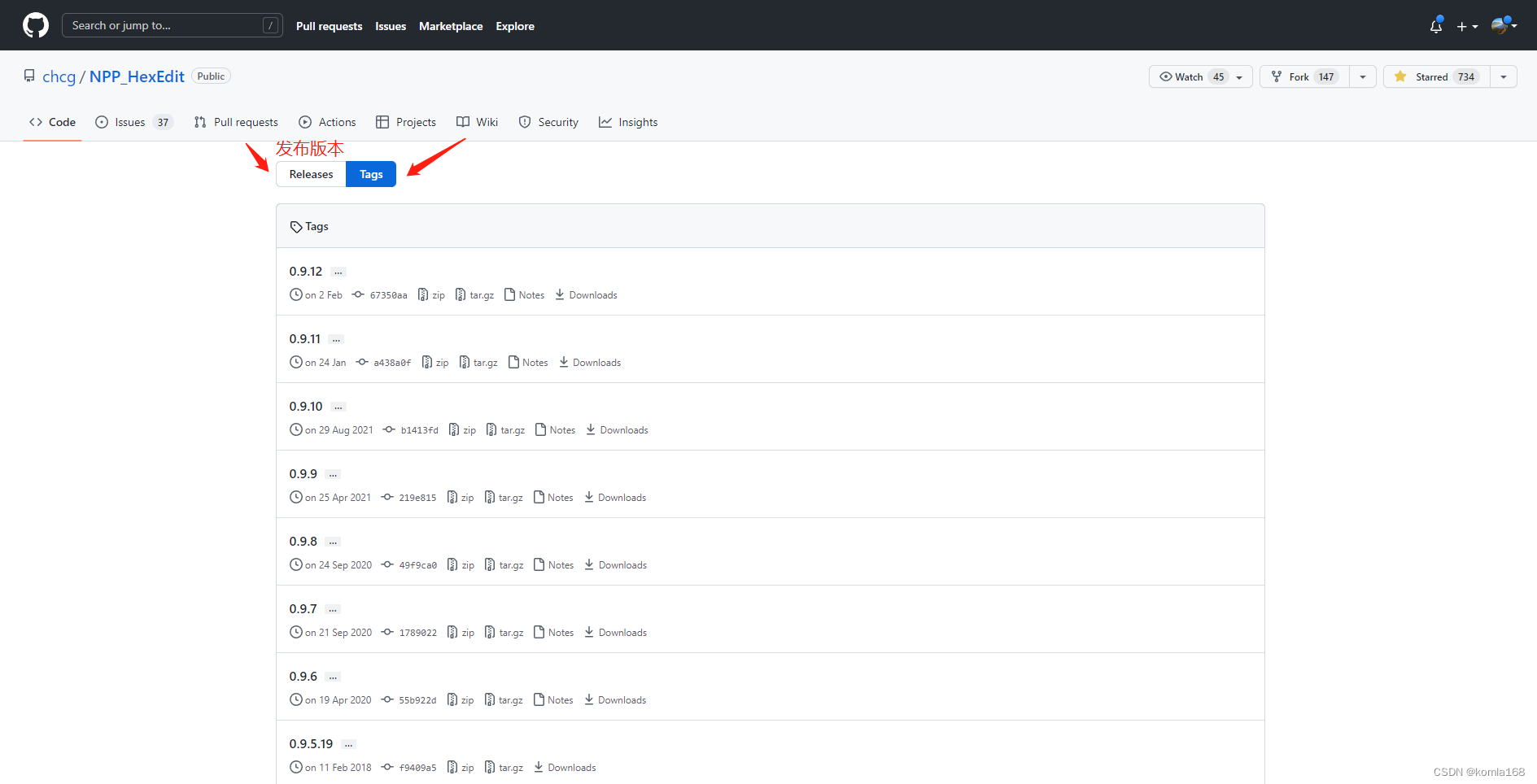Click the Fork button

coord(1304,76)
